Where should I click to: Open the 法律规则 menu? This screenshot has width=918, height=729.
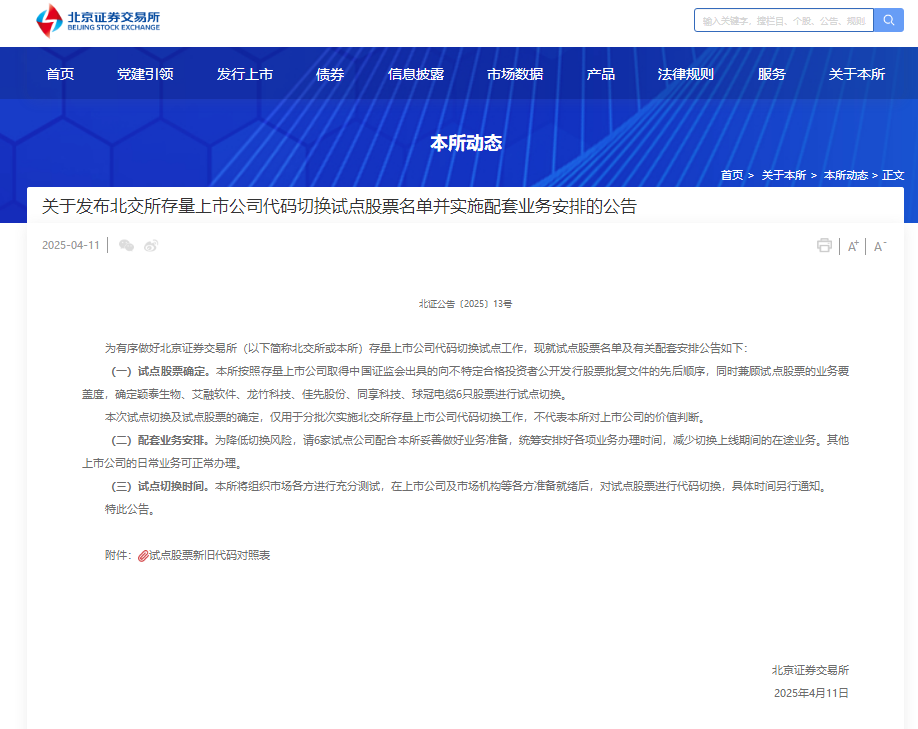point(686,73)
